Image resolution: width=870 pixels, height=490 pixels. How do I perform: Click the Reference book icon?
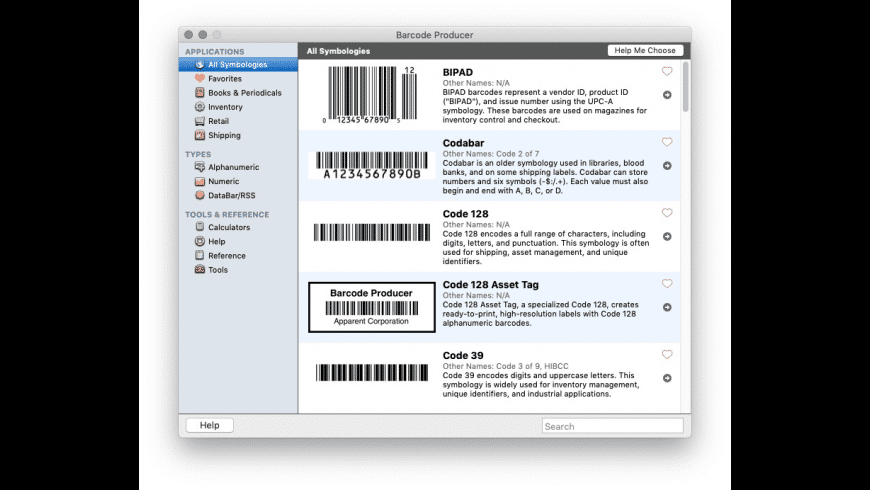coord(200,255)
